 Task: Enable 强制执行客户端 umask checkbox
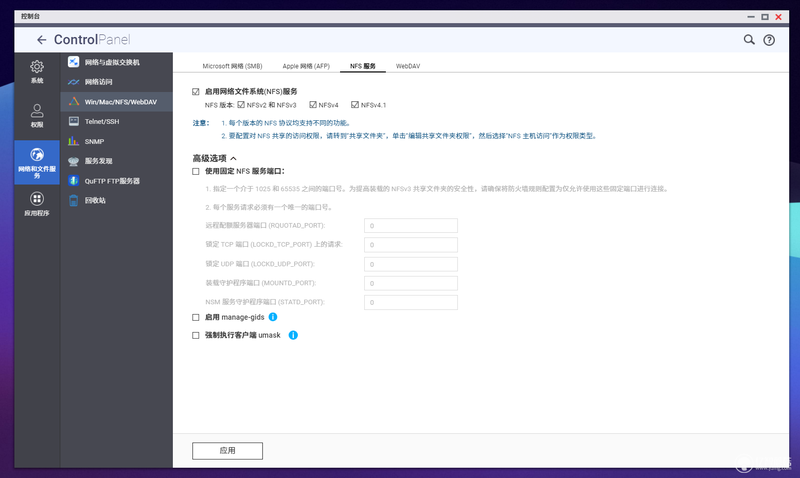(195, 335)
